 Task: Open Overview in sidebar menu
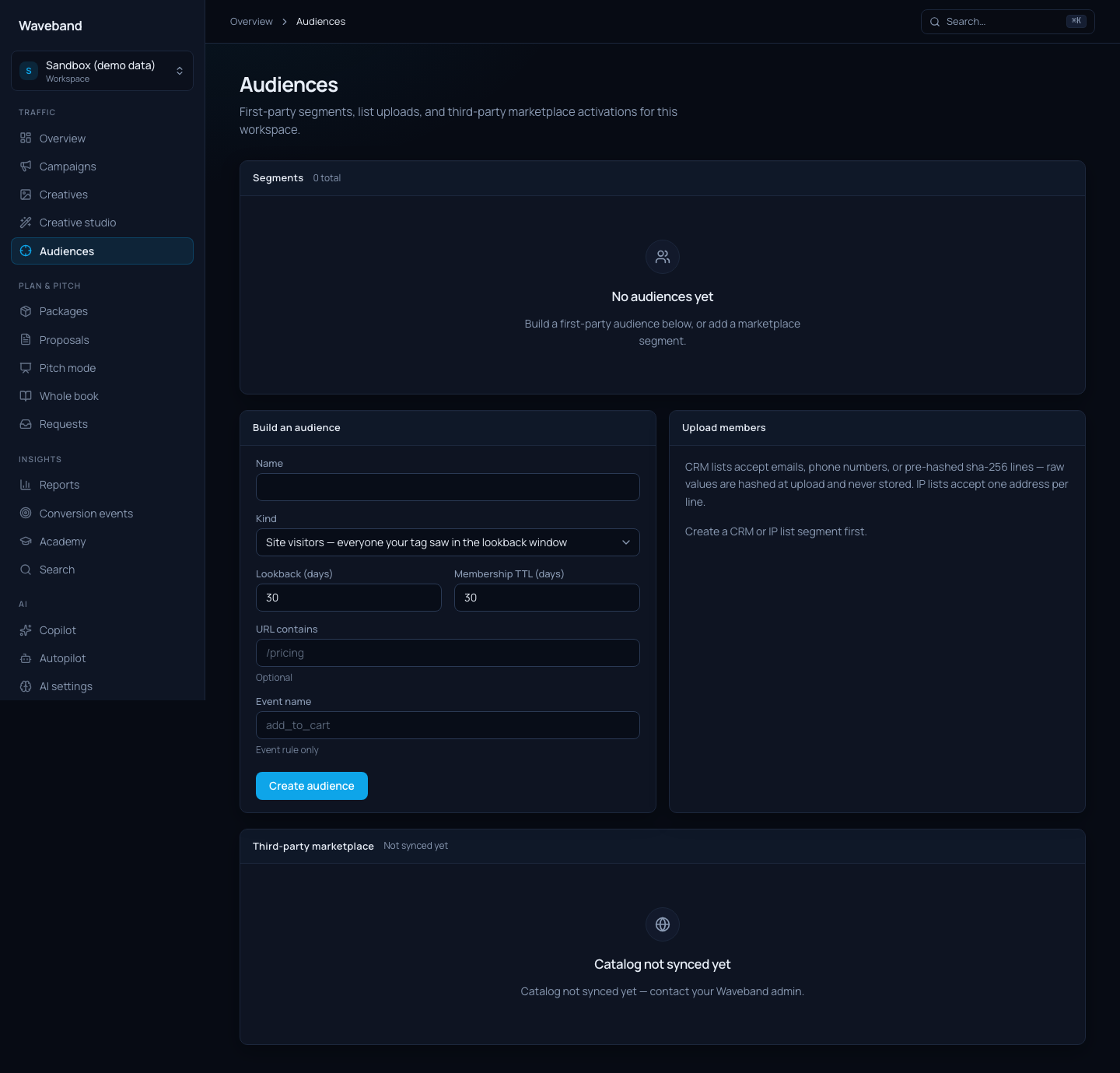click(102, 139)
